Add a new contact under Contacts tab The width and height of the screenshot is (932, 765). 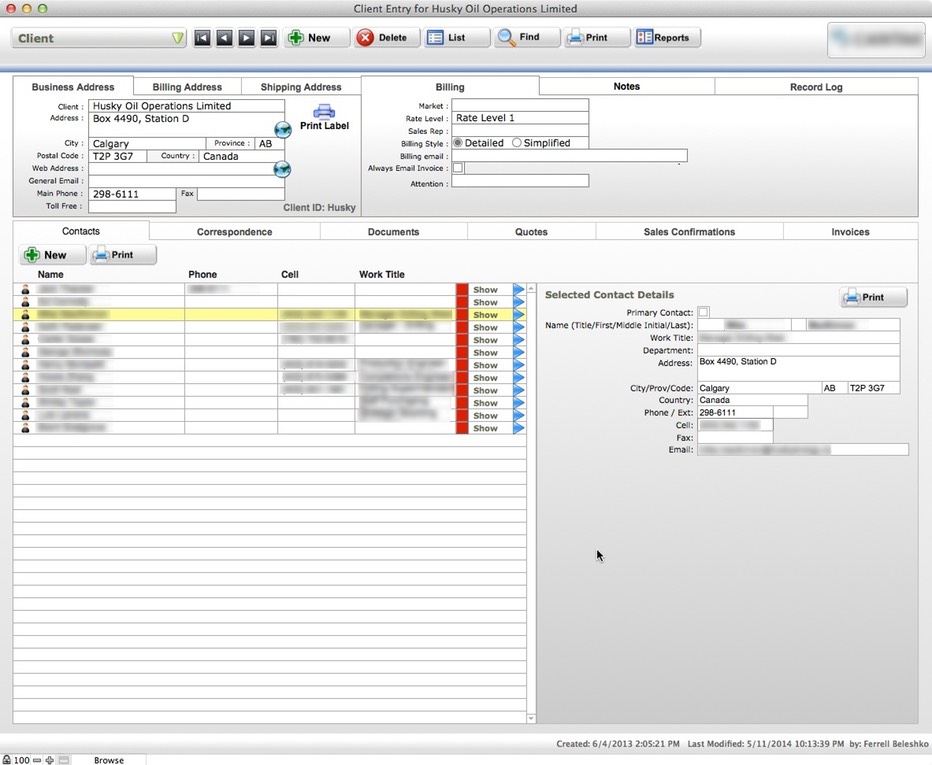[x=52, y=255]
